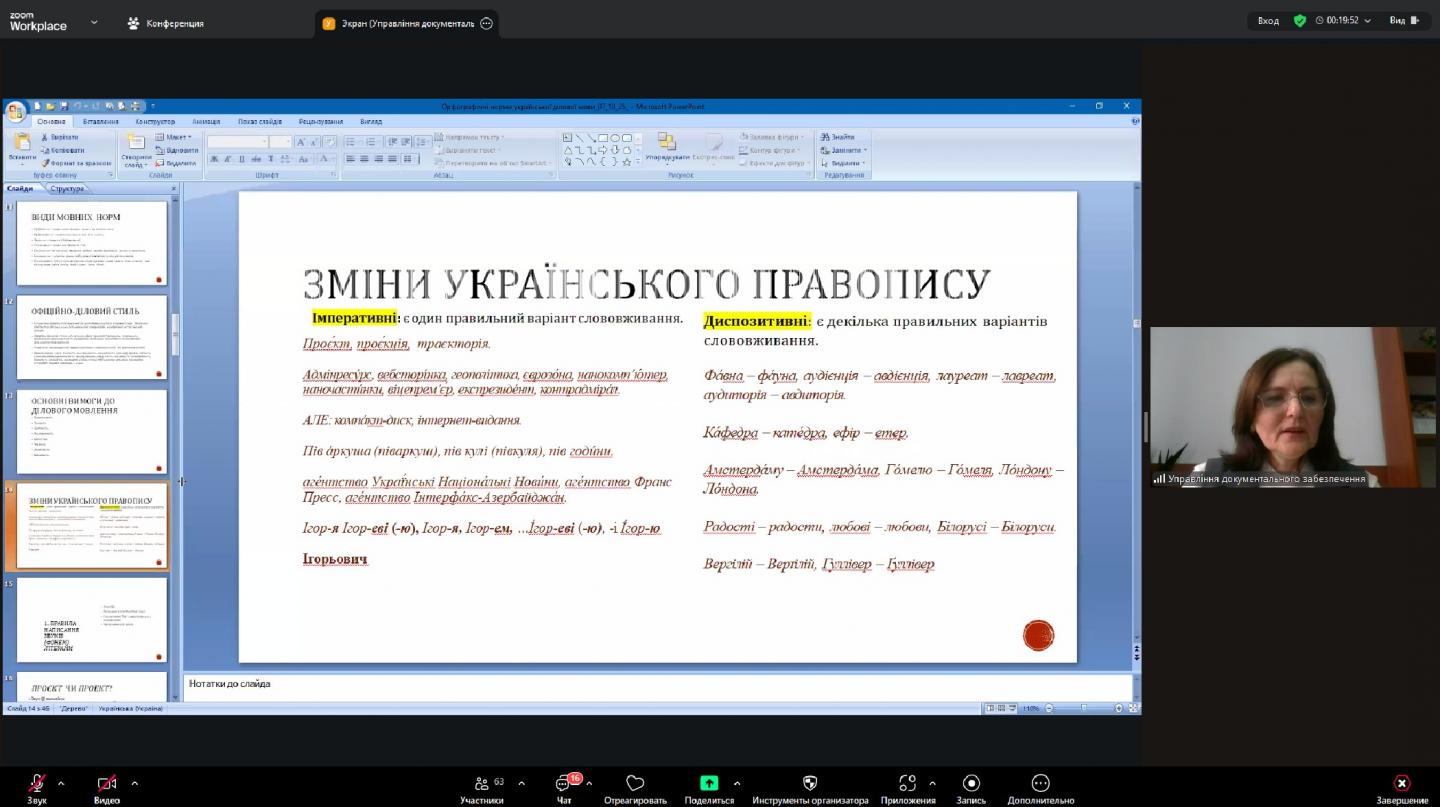
Task: Unmute the microphone with the Звук button
Action: click(x=37, y=784)
